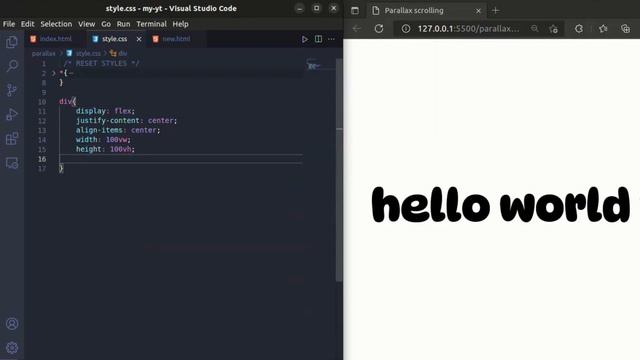Add this page to favorites star icon
Image resolution: width=640 pixels, height=360 pixels.
click(x=553, y=29)
